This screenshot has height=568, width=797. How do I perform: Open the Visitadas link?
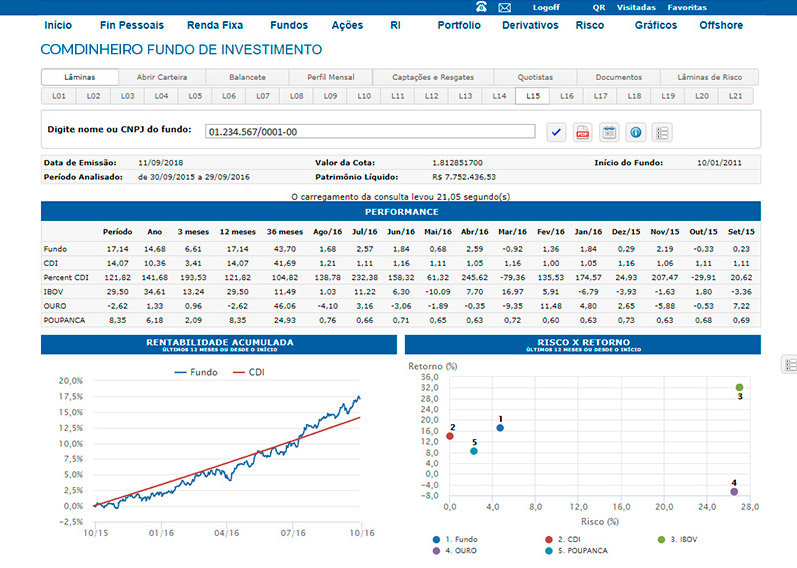point(636,8)
